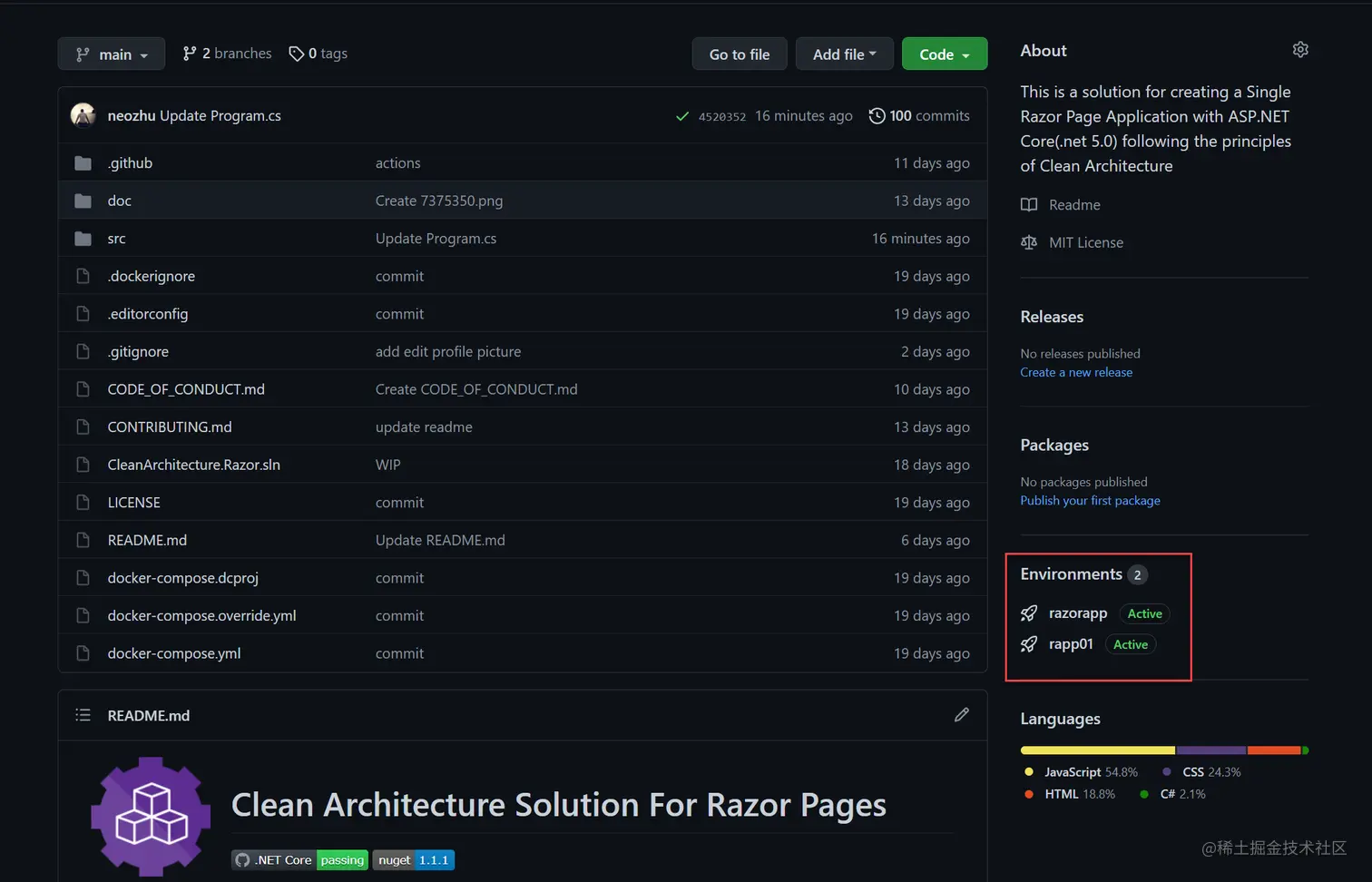This screenshot has width=1372, height=882.
Task: Click the red HTML language bar segment
Action: click(x=1274, y=750)
